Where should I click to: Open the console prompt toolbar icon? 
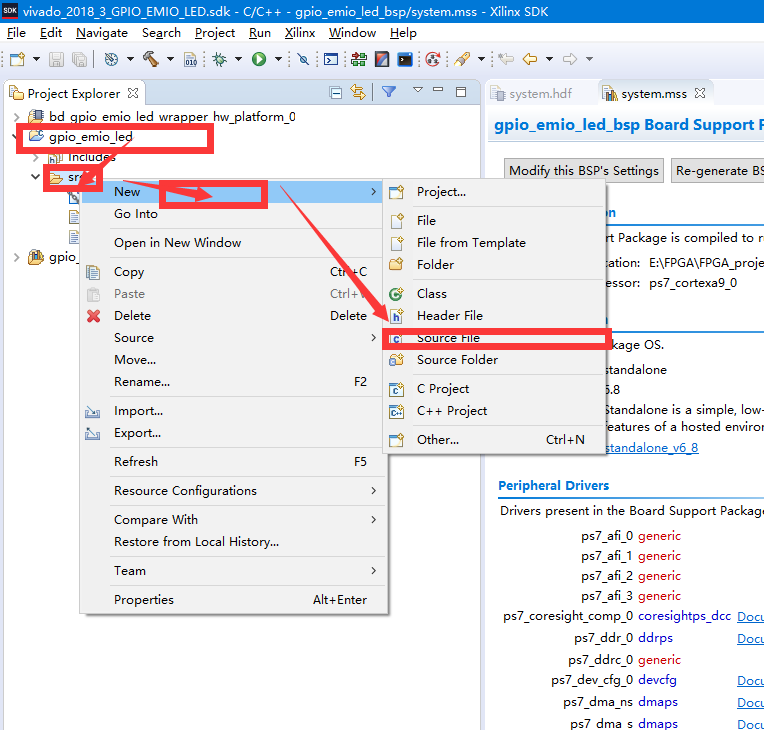[x=331, y=59]
